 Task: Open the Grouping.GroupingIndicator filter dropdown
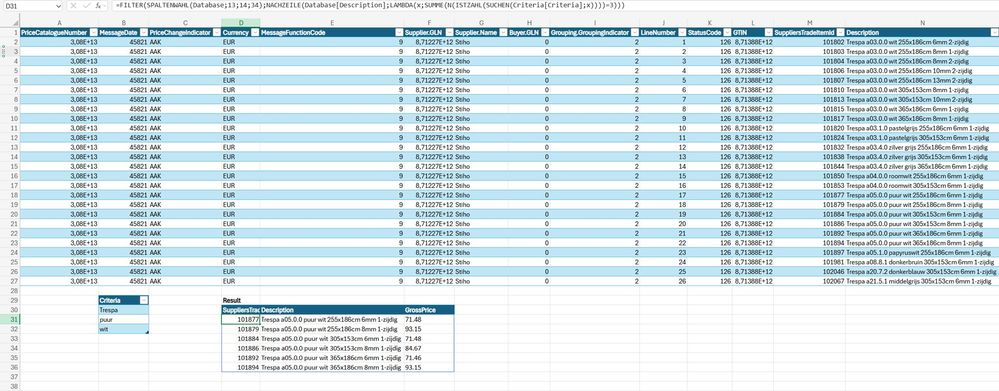coord(634,32)
